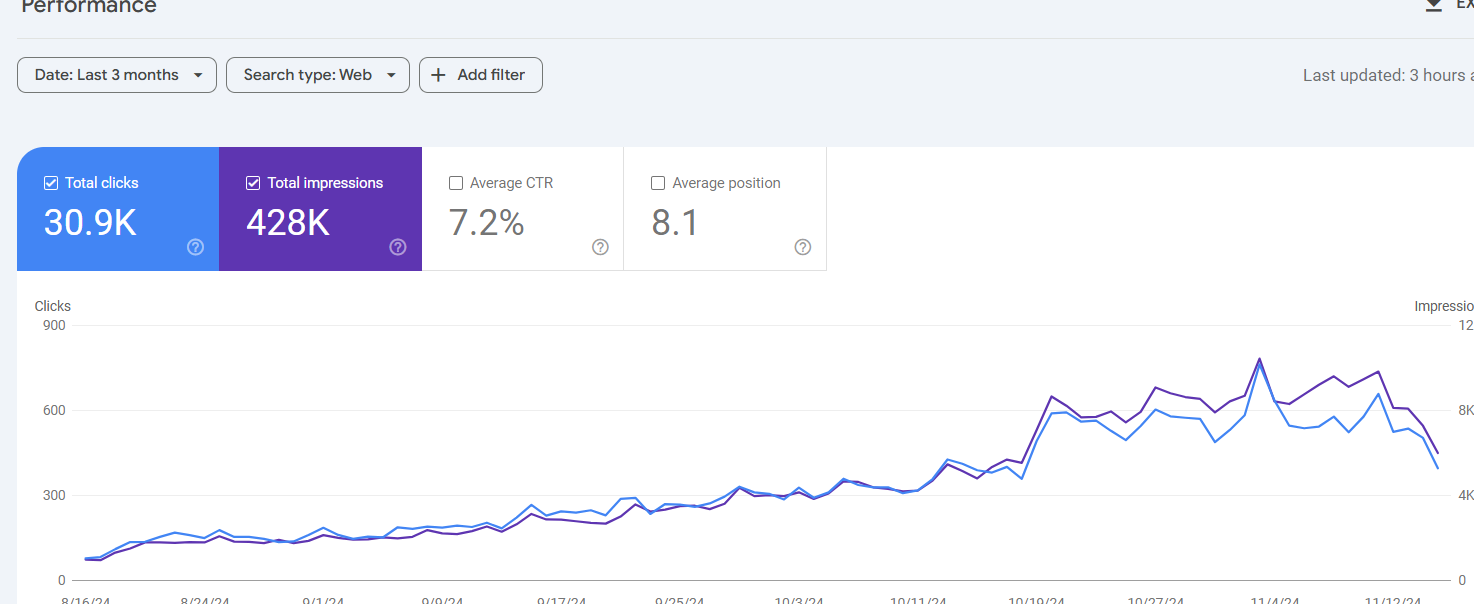Click the highest peak of the purple impressions line

pos(1259,359)
